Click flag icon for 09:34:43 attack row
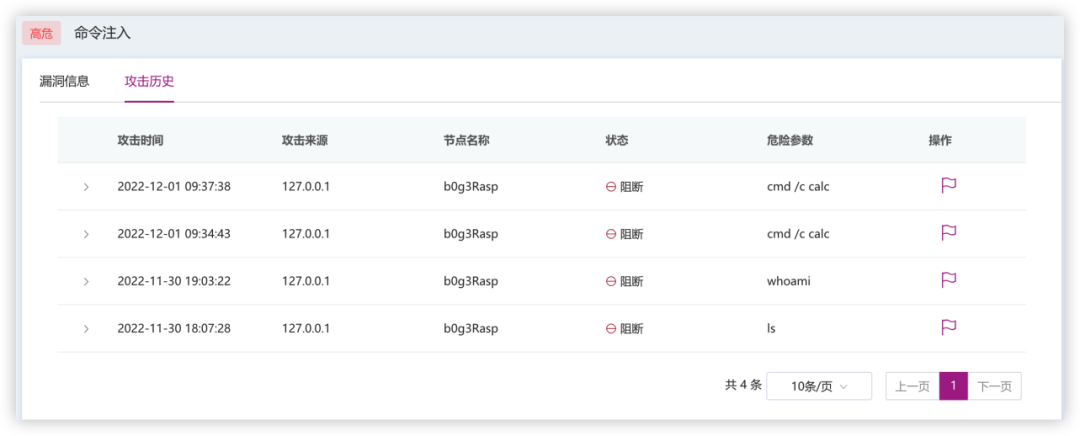 pyautogui.click(x=949, y=233)
